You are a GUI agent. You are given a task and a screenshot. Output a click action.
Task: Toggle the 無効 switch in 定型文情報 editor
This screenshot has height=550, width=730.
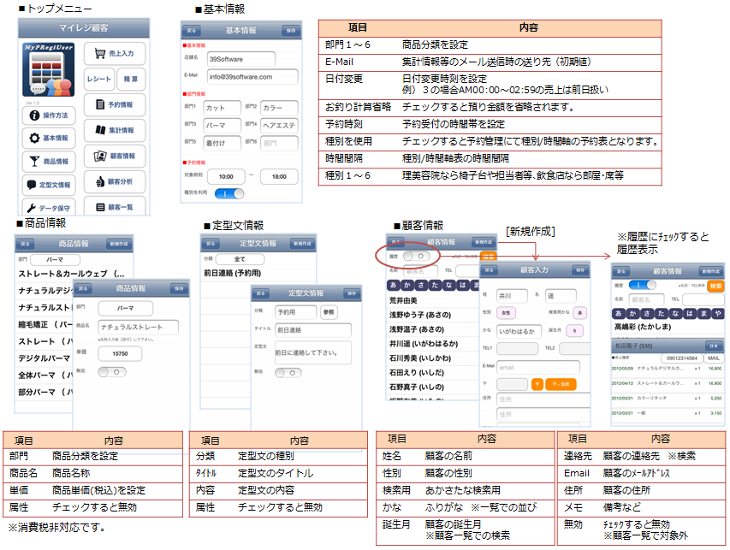point(288,373)
